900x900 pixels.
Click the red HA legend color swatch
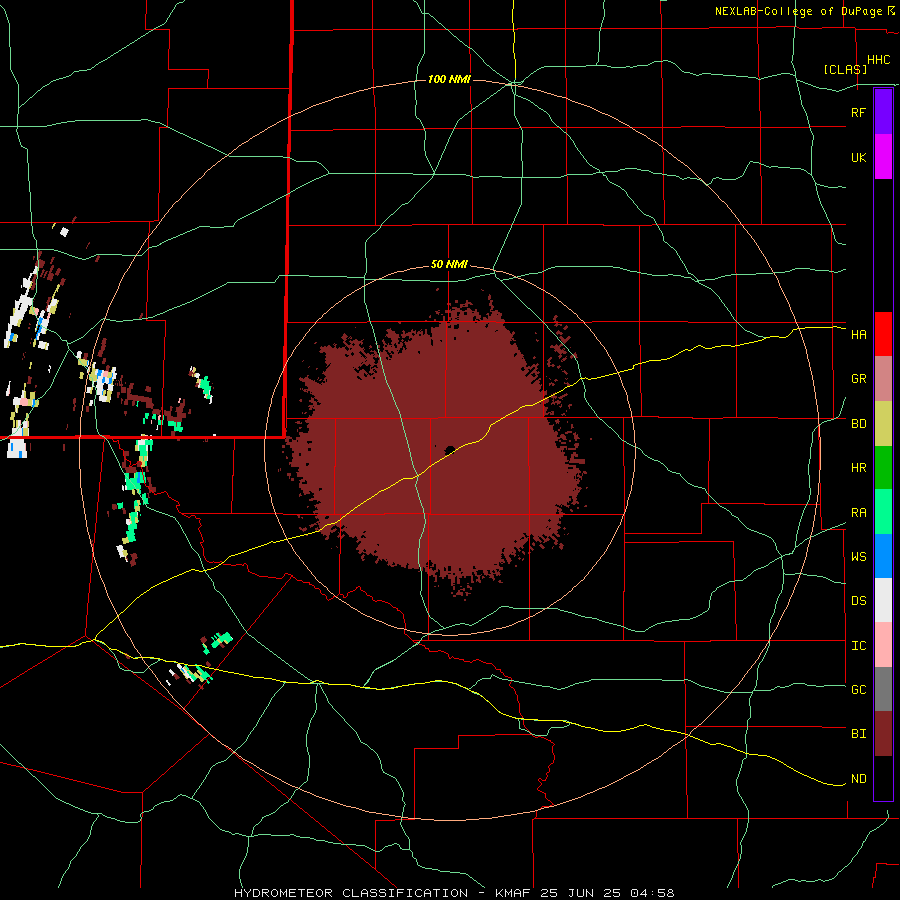(x=883, y=334)
